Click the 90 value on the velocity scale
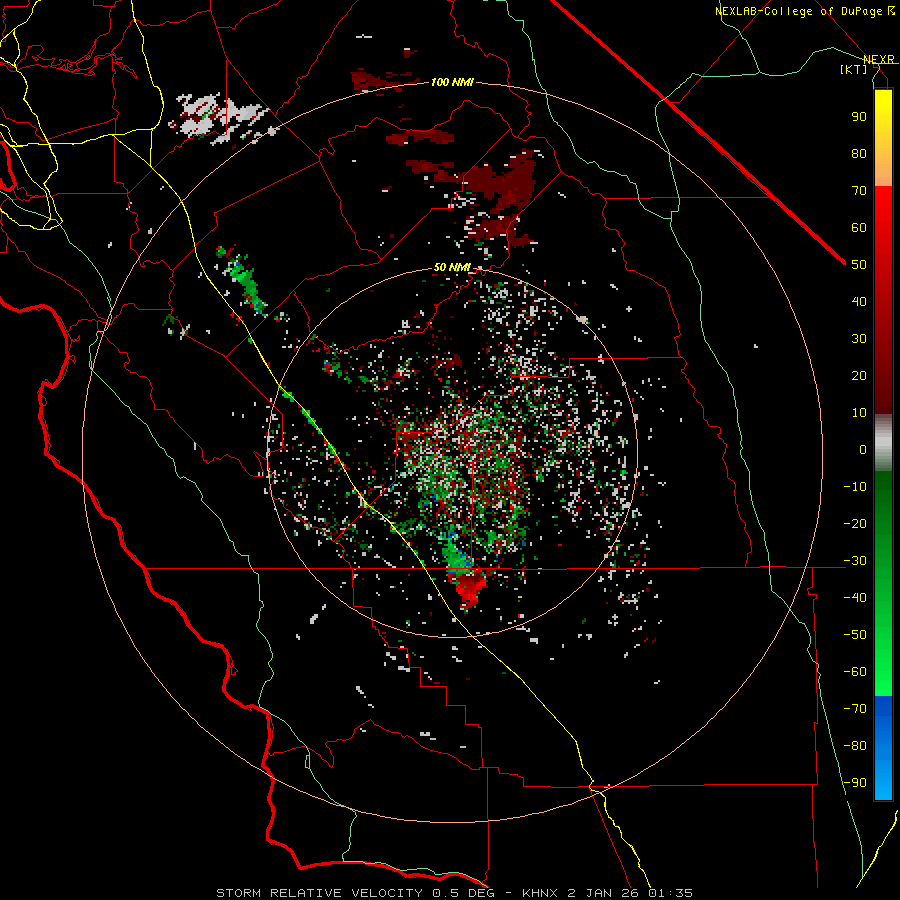Viewport: 900px width, 900px height. 859,117
